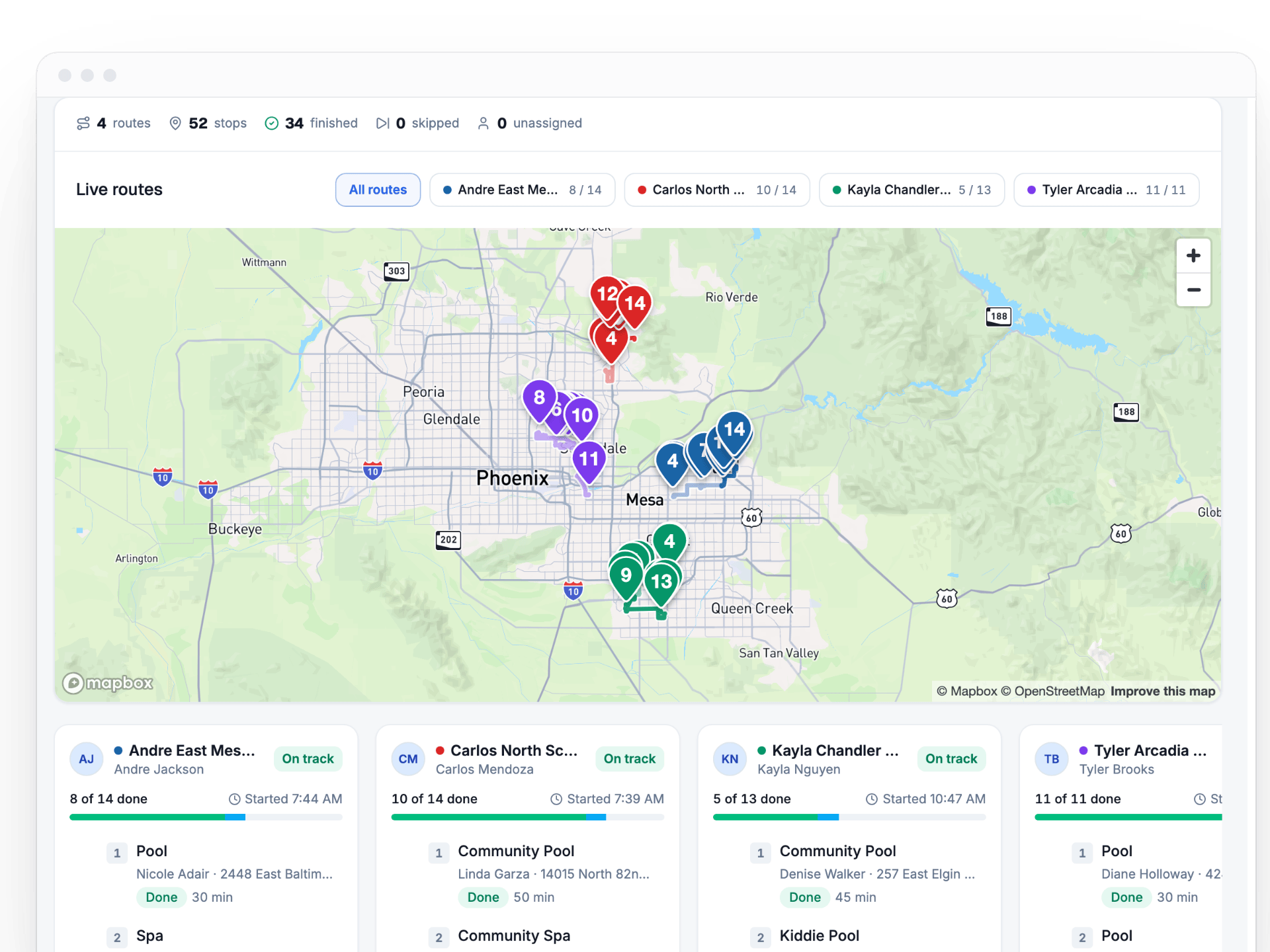The width and height of the screenshot is (1270, 952).
Task: Select green map marker number 9
Action: [x=626, y=576]
